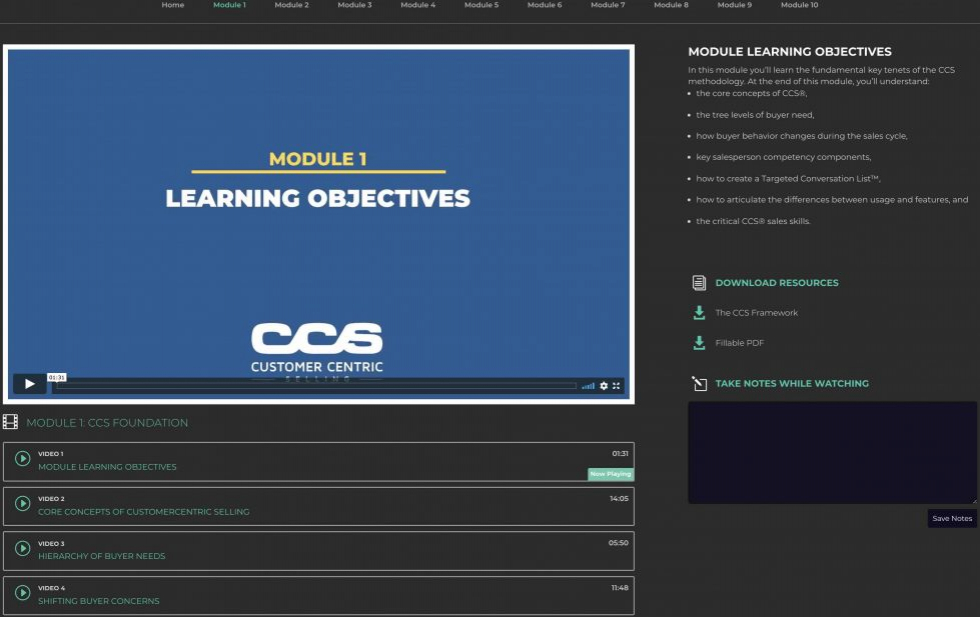Click the 01:31 duration of Video 1
This screenshot has height=617, width=980.
[620, 454]
